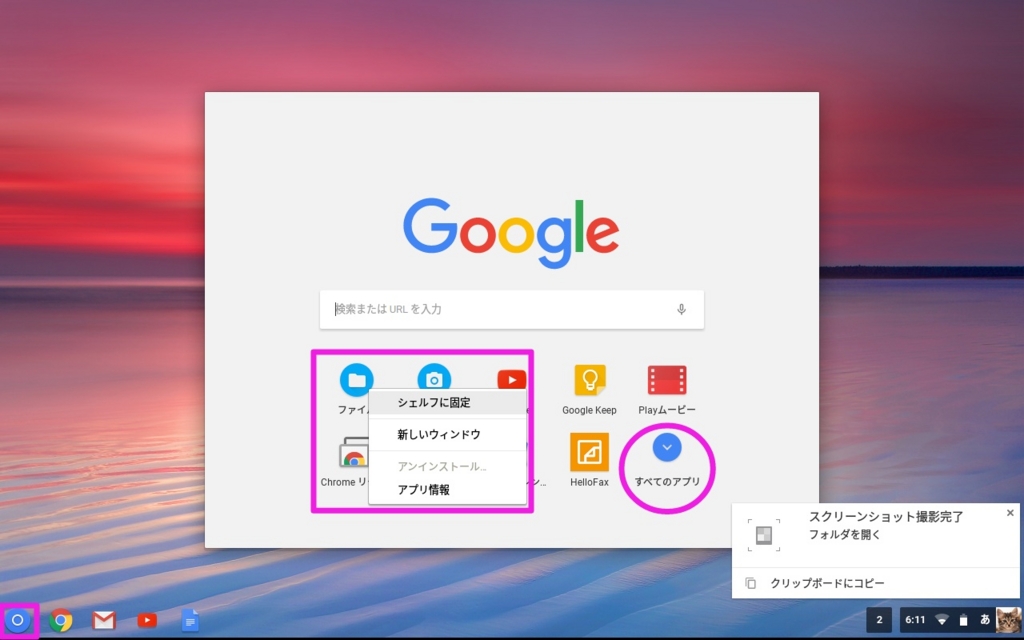This screenshot has width=1024, height=640.
Task: Open Gmail from the shelf
Action: [x=104, y=620]
